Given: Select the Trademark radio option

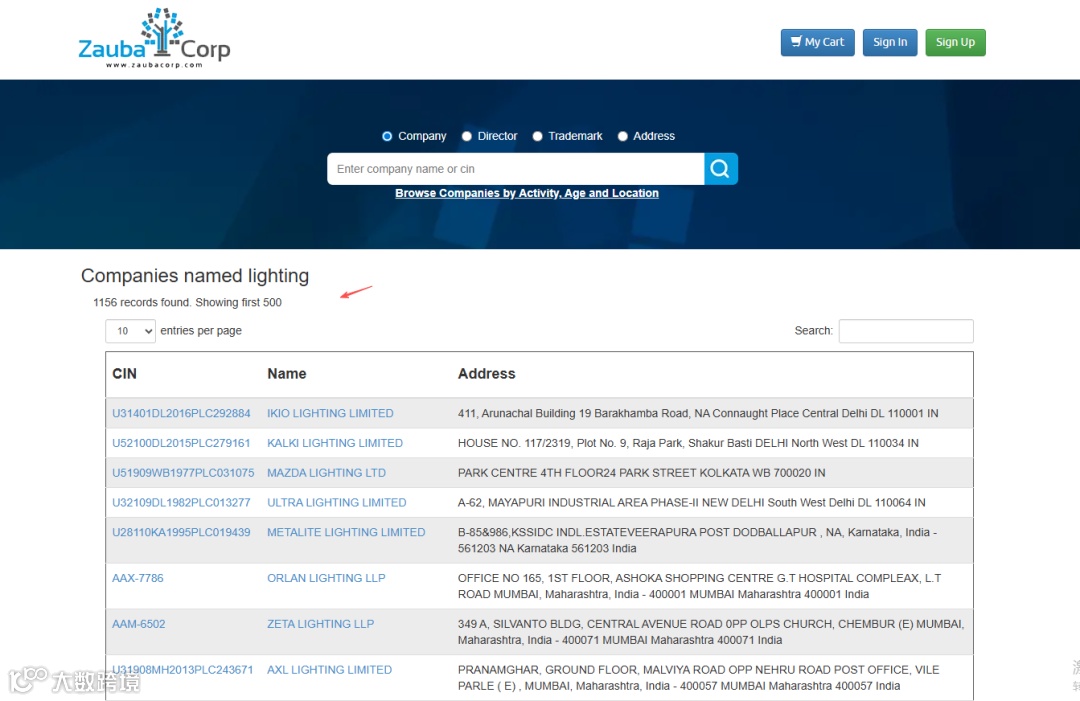Looking at the screenshot, I should [537, 136].
